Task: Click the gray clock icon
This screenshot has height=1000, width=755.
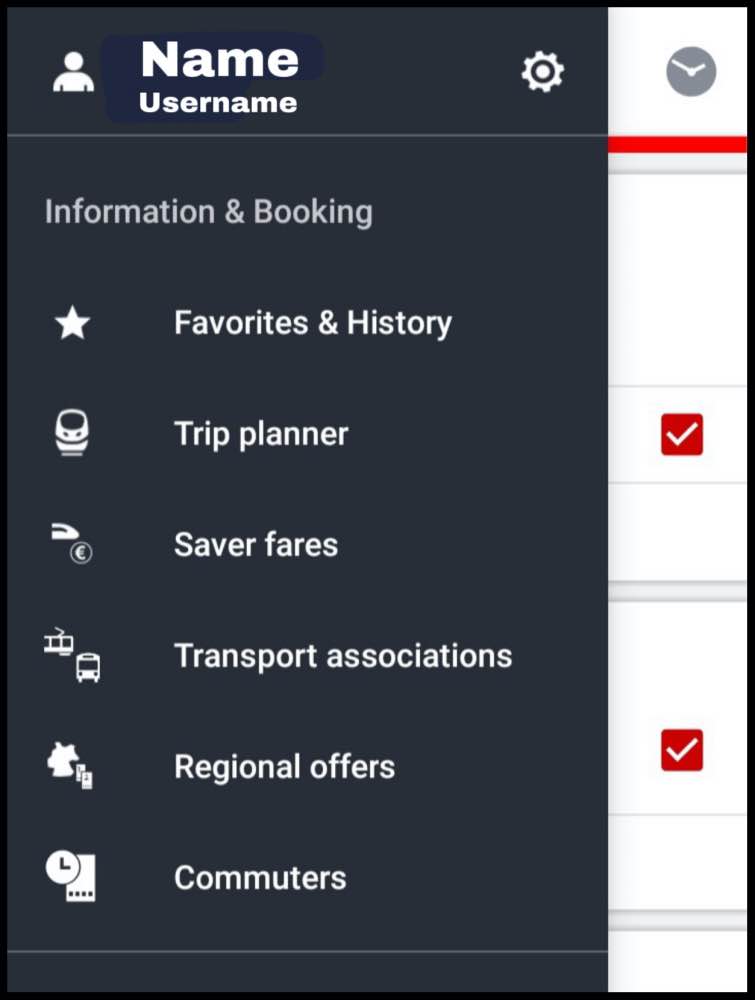Action: [691, 71]
